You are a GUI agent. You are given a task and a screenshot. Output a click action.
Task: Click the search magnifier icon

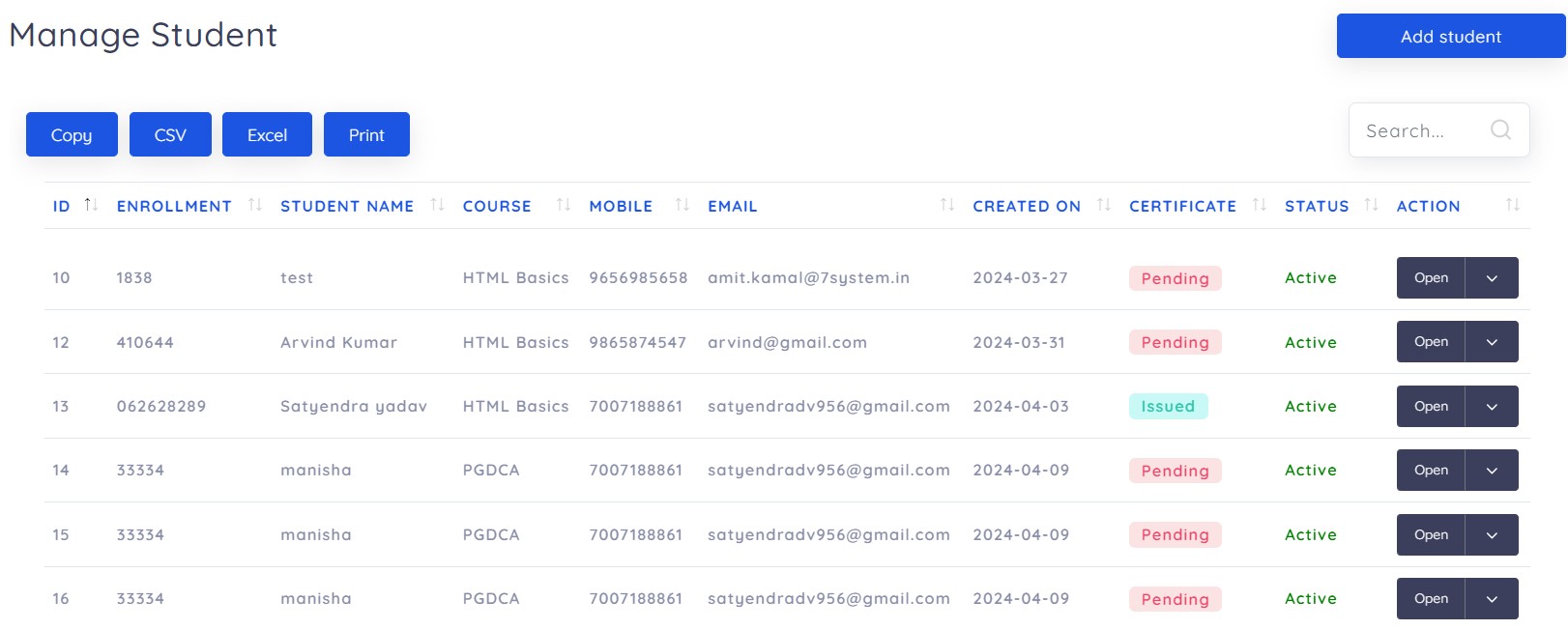coord(1500,129)
